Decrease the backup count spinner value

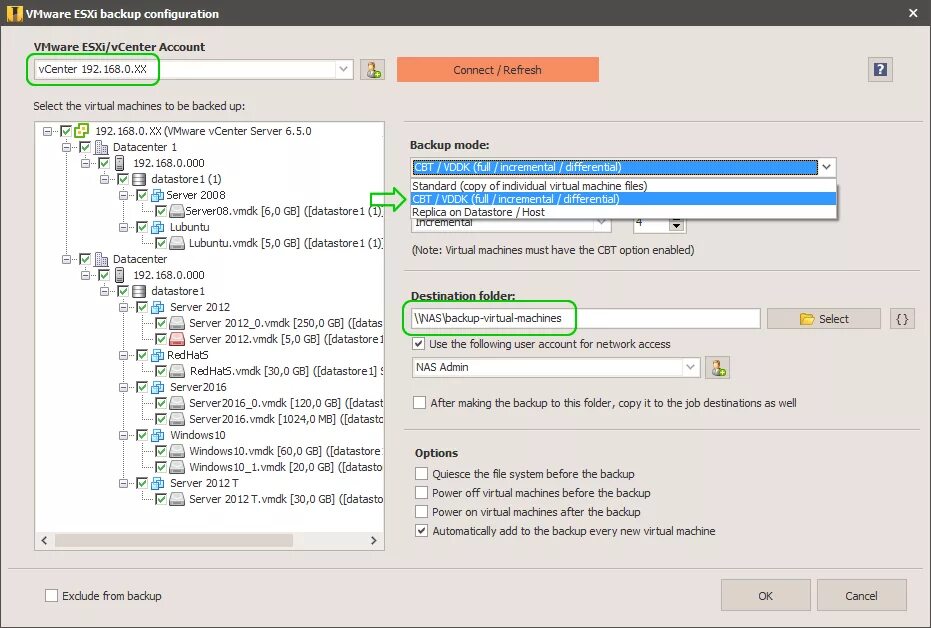pos(676,226)
